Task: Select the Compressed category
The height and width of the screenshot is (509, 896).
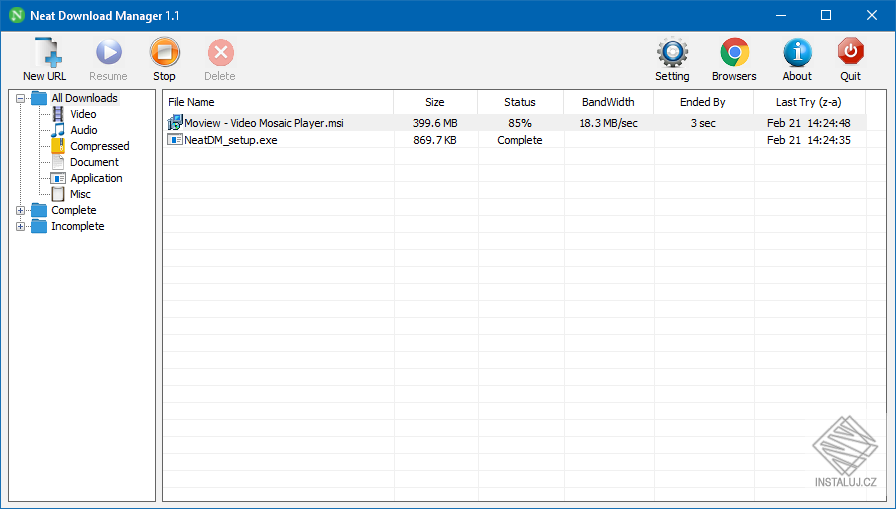Action: (x=99, y=146)
